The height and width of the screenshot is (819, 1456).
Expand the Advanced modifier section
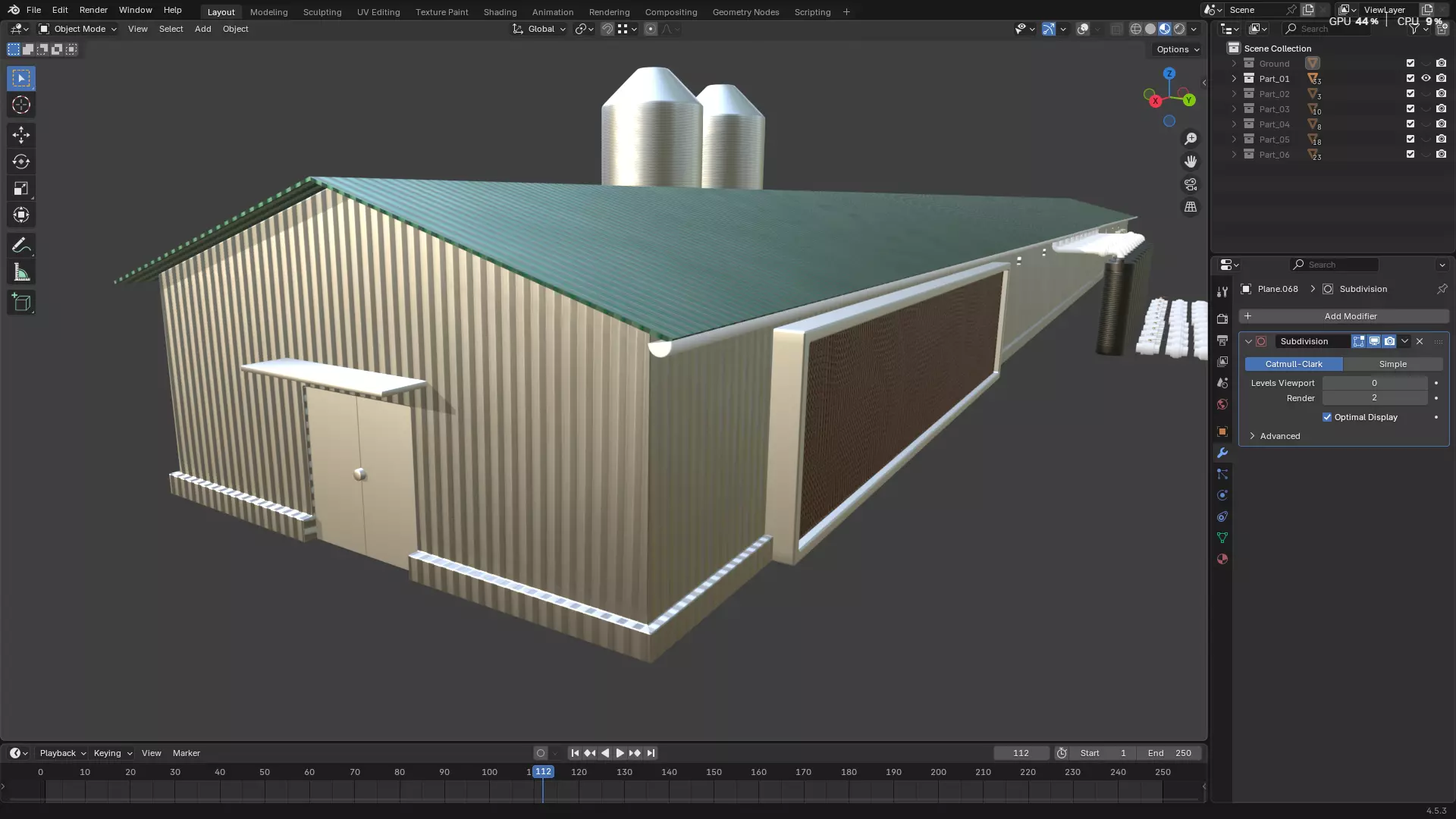click(x=1280, y=436)
